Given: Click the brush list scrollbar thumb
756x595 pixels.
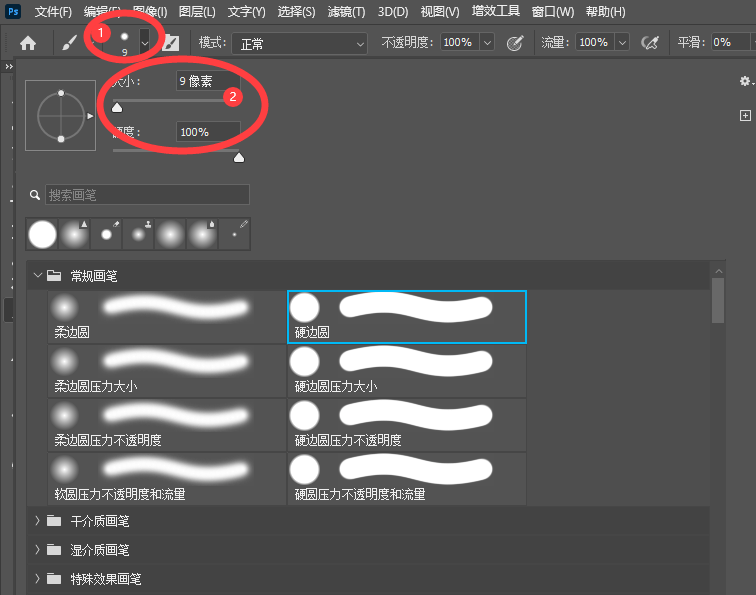Looking at the screenshot, I should (718, 300).
